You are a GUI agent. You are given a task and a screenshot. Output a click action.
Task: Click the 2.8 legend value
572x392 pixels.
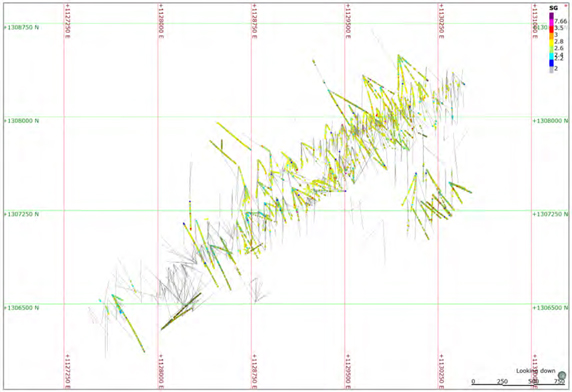(x=559, y=42)
